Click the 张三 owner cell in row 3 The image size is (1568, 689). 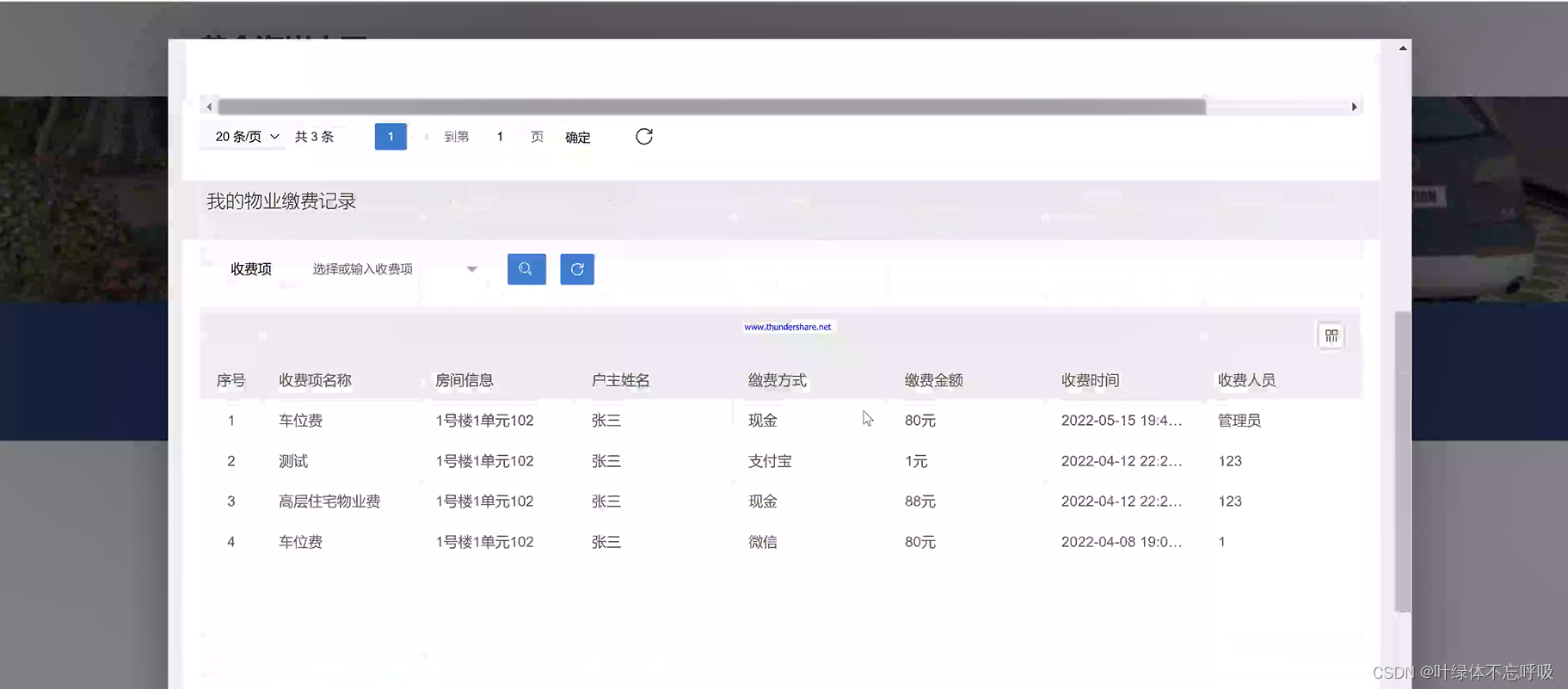(x=606, y=501)
